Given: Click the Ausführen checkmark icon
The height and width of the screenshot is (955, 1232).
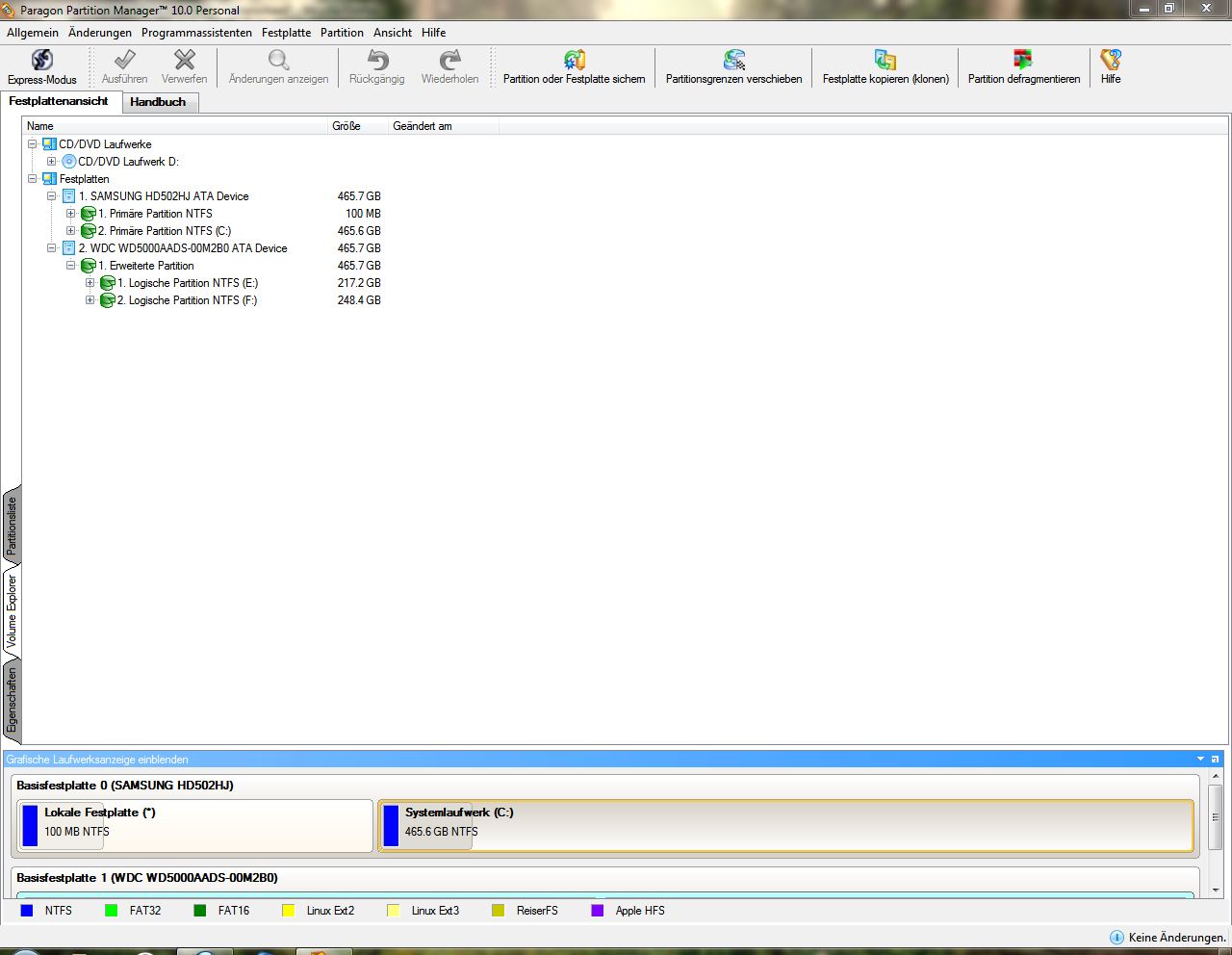Looking at the screenshot, I should 125,60.
